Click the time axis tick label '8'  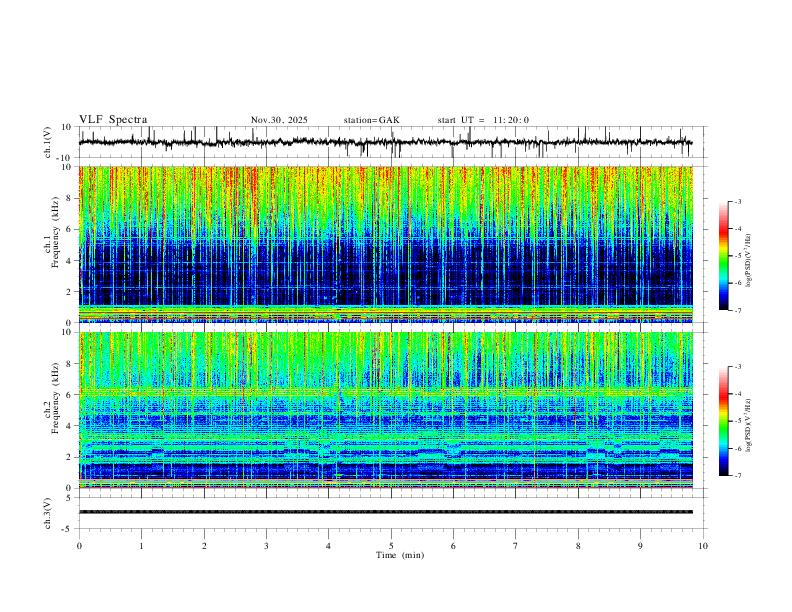(578, 546)
